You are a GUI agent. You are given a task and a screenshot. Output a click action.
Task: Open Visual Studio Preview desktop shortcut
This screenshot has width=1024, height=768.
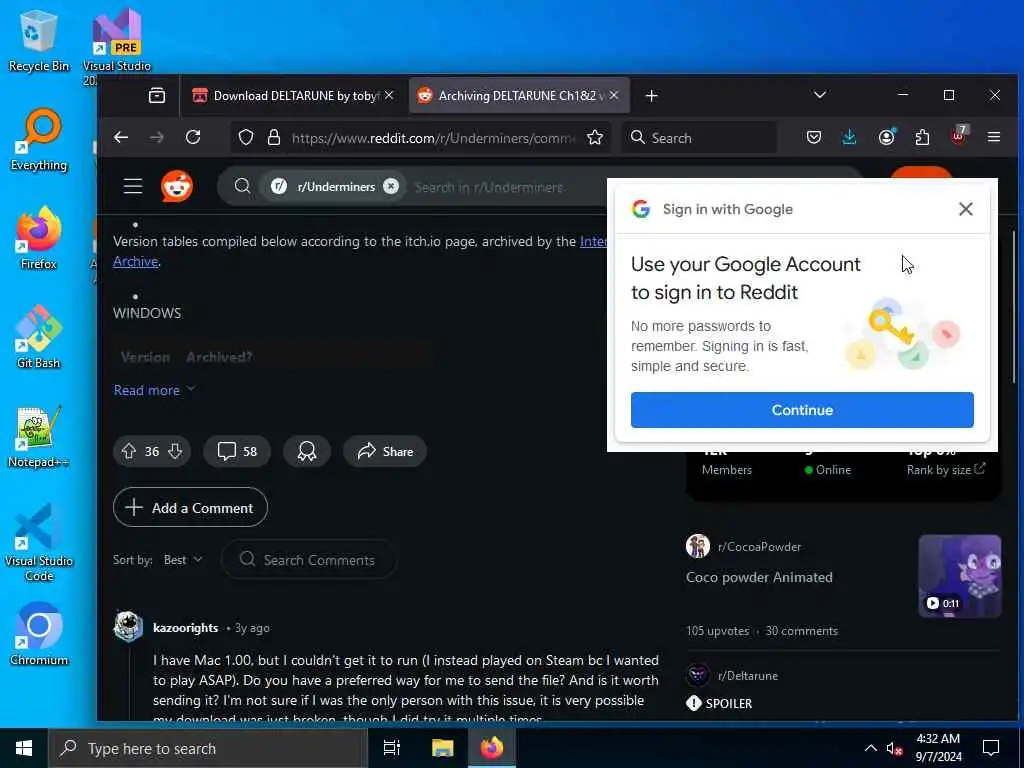pyautogui.click(x=116, y=46)
